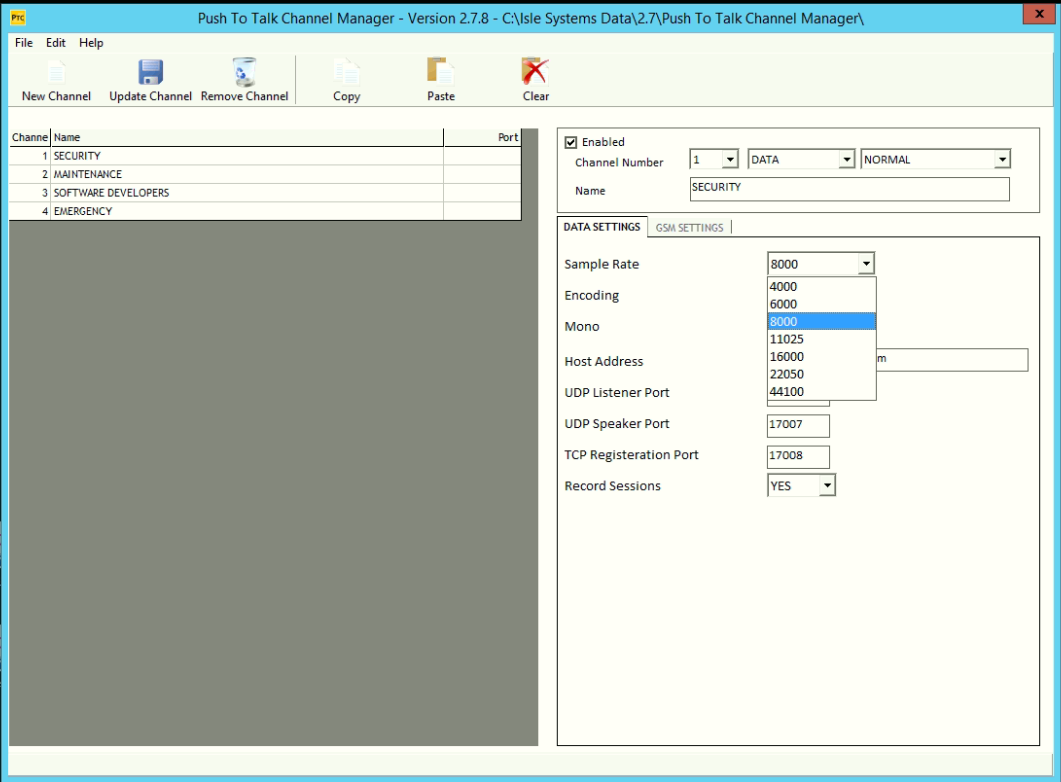Select highlighted 8000 sample rate option
The width and height of the screenshot is (1061, 782).
click(821, 321)
